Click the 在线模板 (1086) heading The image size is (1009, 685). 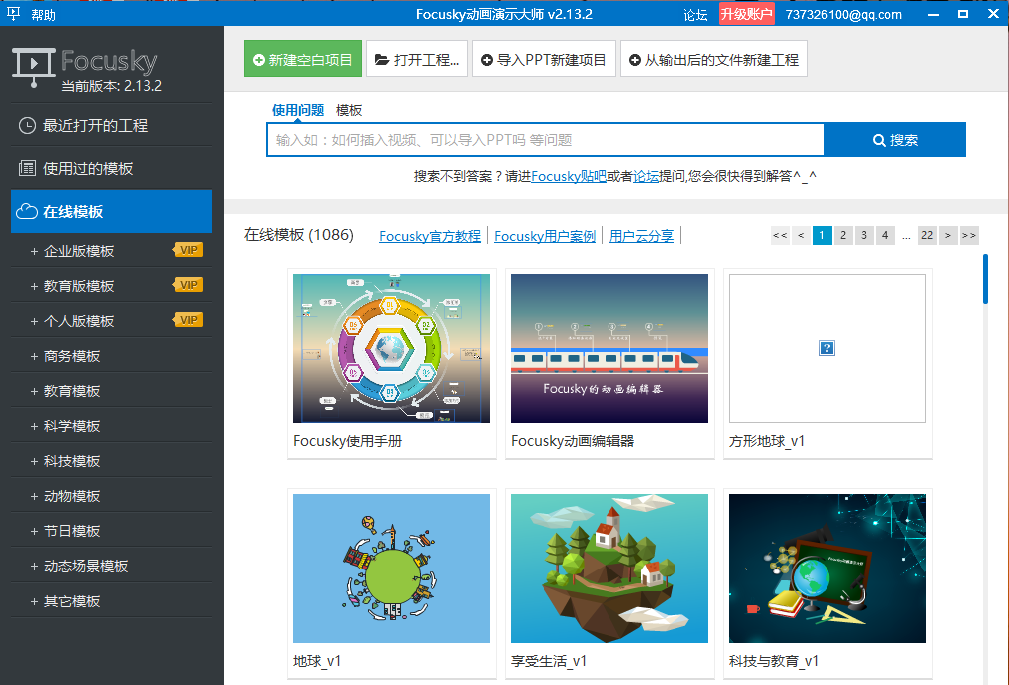299,235
